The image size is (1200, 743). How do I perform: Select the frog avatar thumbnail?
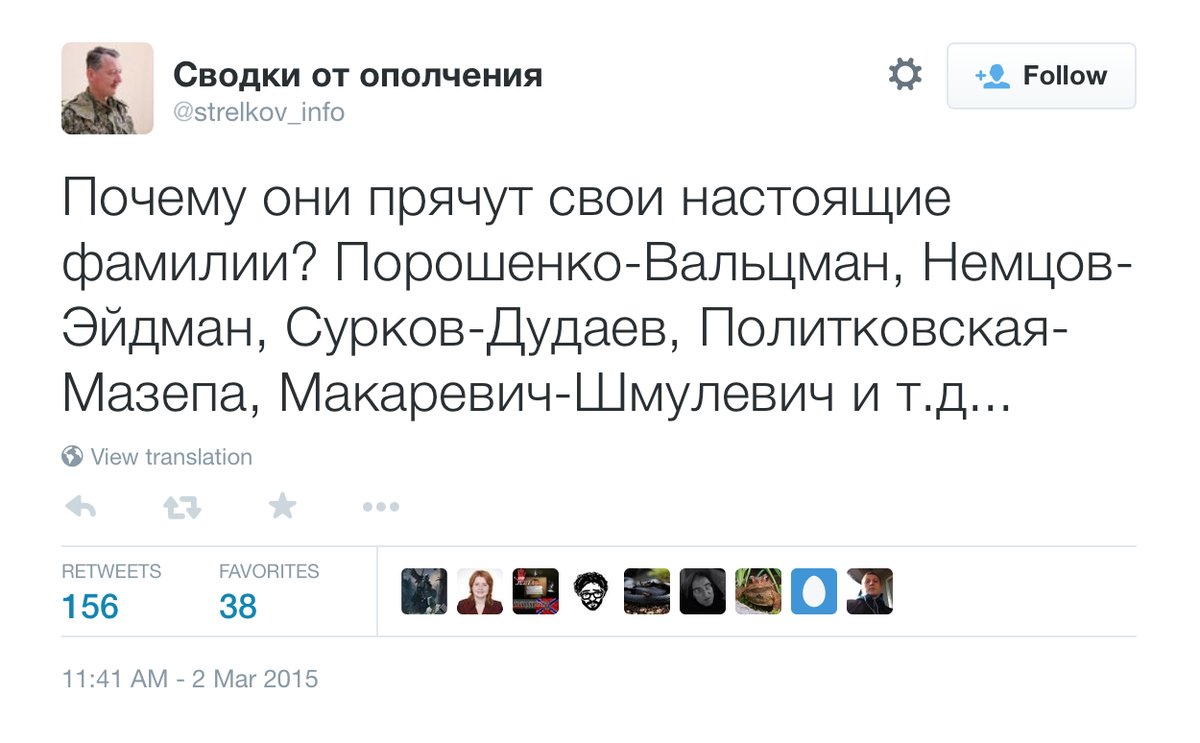758,591
